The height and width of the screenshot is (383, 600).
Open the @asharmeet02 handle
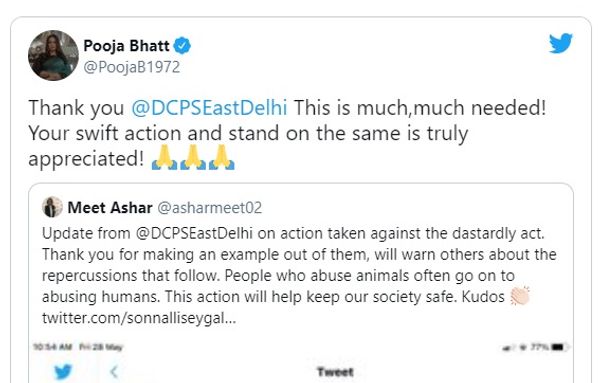click(x=210, y=208)
